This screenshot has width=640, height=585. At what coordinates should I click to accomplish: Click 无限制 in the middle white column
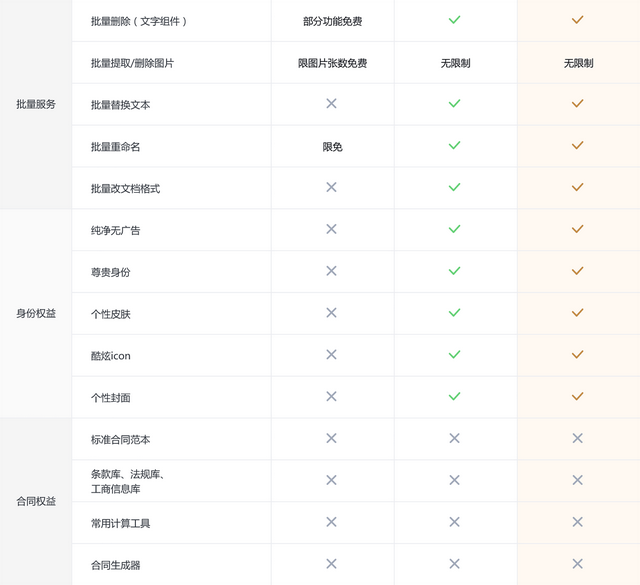(456, 63)
